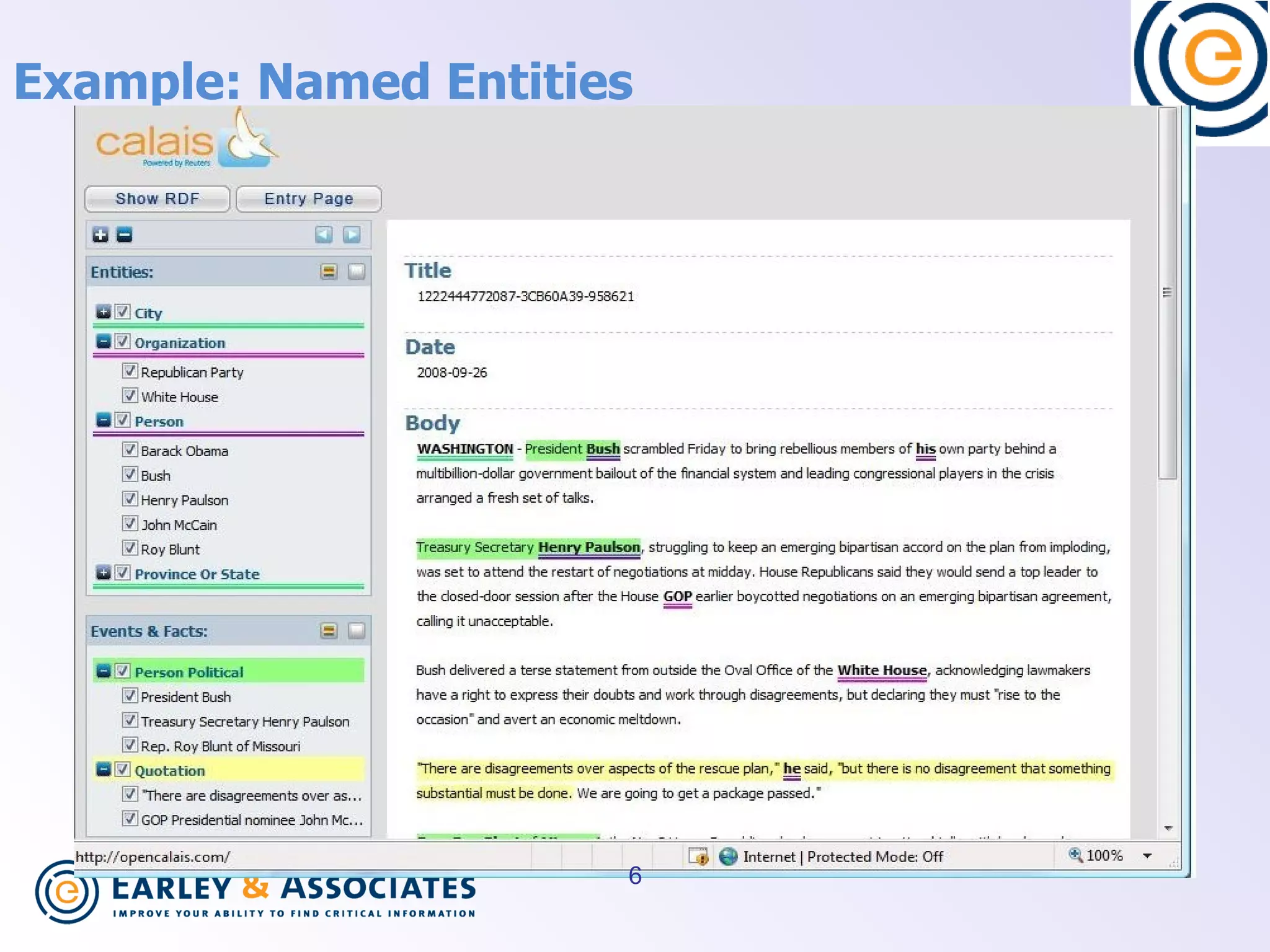Toggle the Roy Blunt checkbox
Image resolution: width=1270 pixels, height=952 pixels.
click(x=130, y=548)
